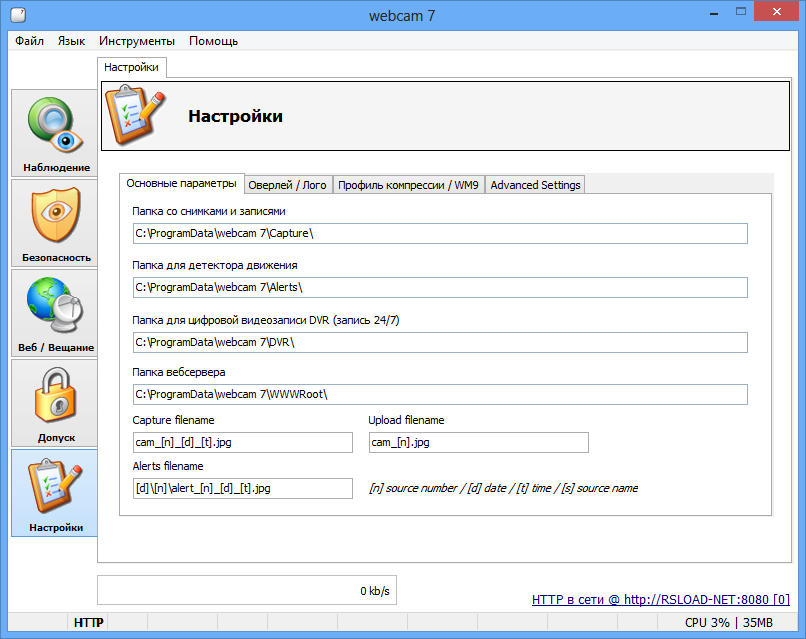
Task: Close the webcam 7 window
Action: coord(777,11)
